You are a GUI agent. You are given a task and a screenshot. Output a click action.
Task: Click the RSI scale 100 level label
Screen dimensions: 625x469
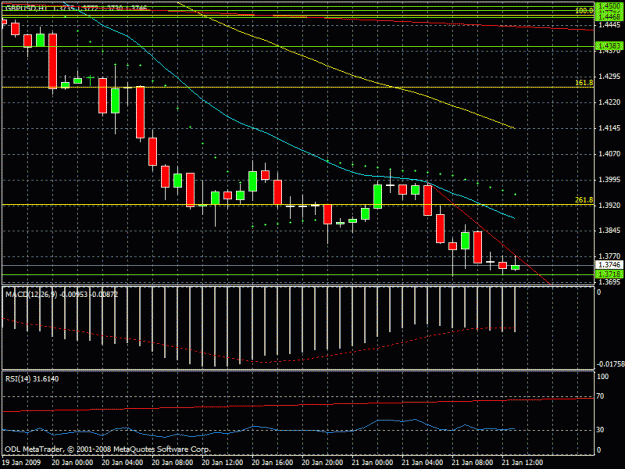(x=603, y=377)
